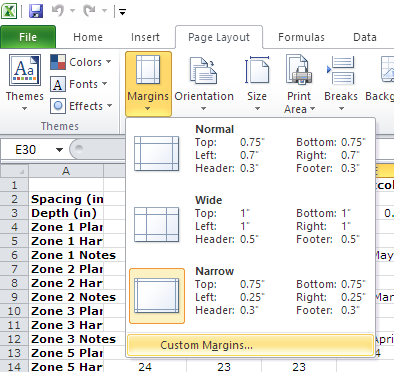
Task: Click the Excel application icon
Action: click(x=9, y=11)
